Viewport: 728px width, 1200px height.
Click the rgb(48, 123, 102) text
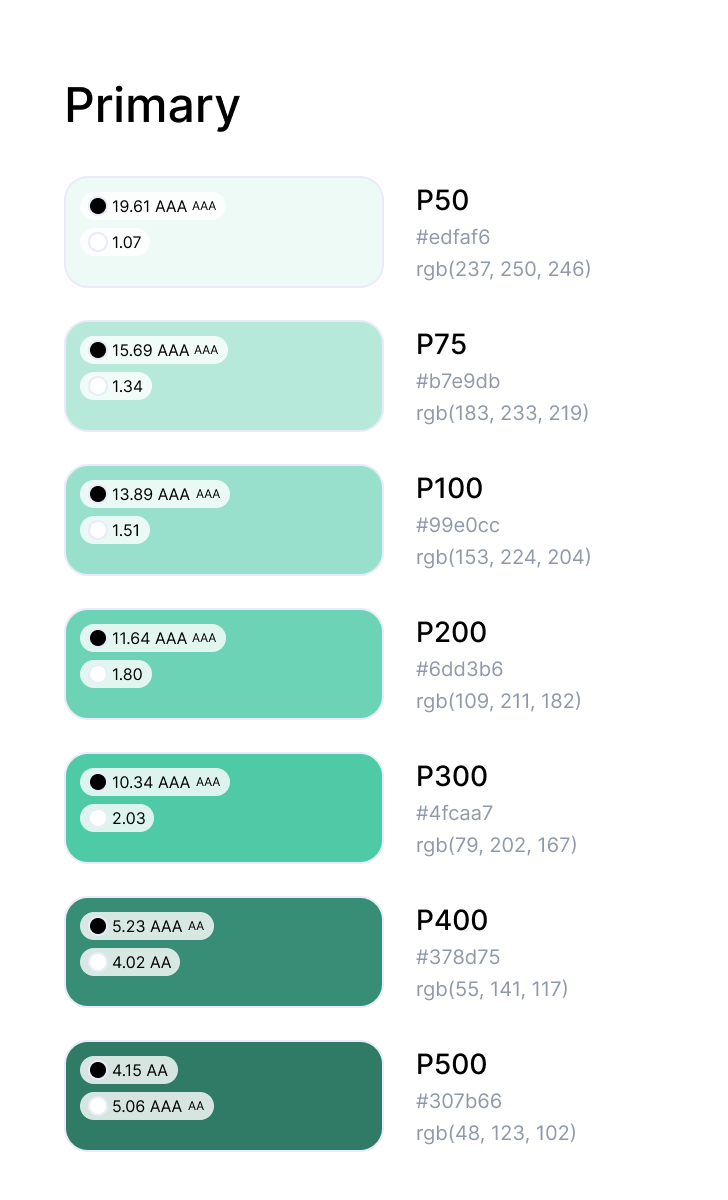tap(496, 1133)
